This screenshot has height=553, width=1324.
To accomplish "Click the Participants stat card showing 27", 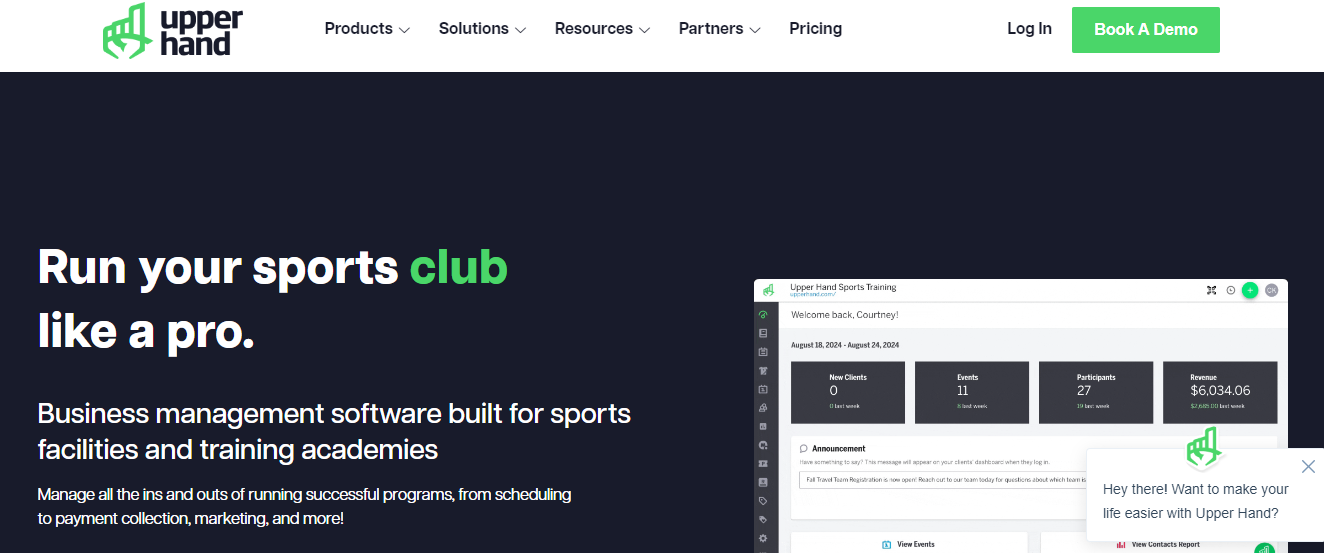I will (x=1096, y=392).
